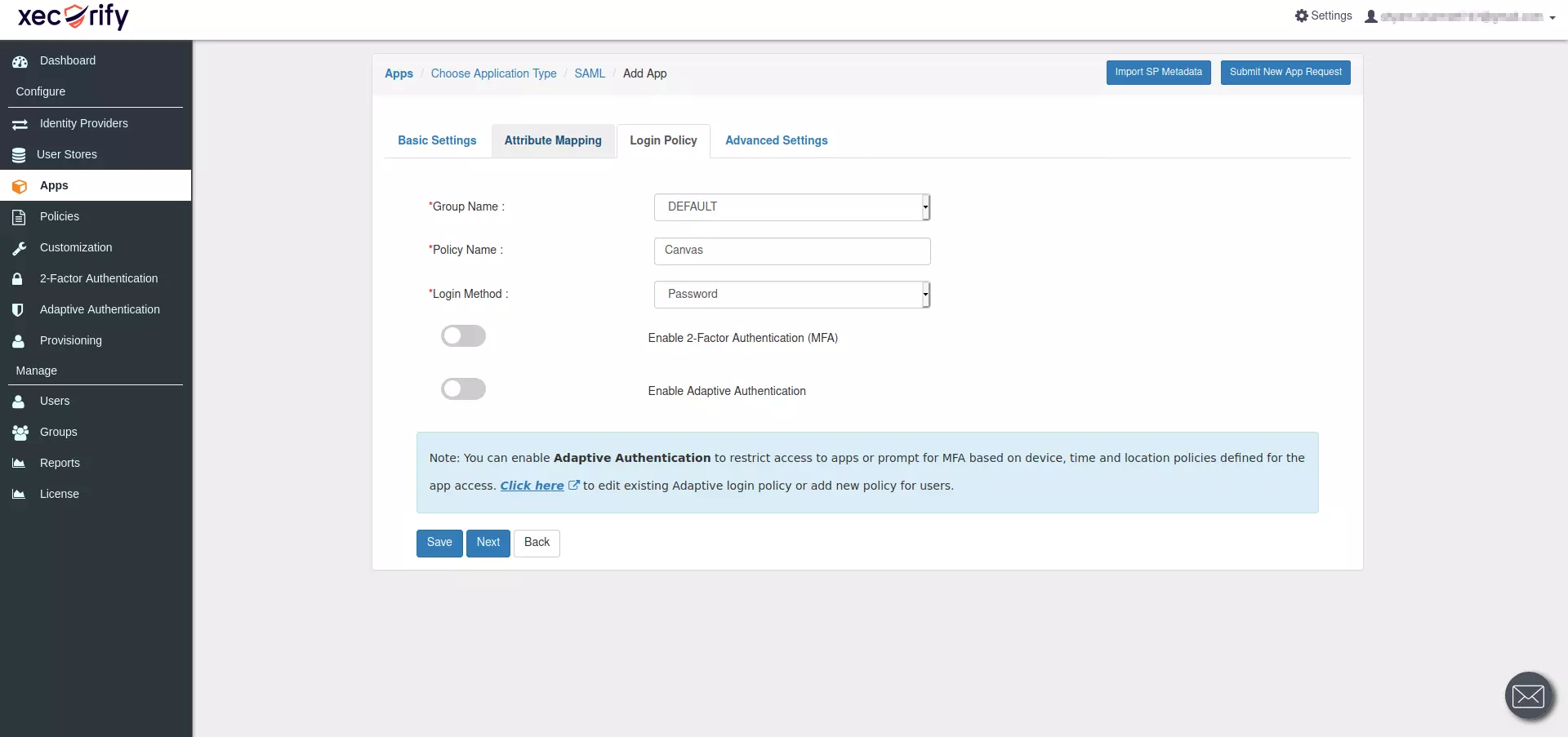
Task: Select Reports from the sidebar
Action: point(60,463)
